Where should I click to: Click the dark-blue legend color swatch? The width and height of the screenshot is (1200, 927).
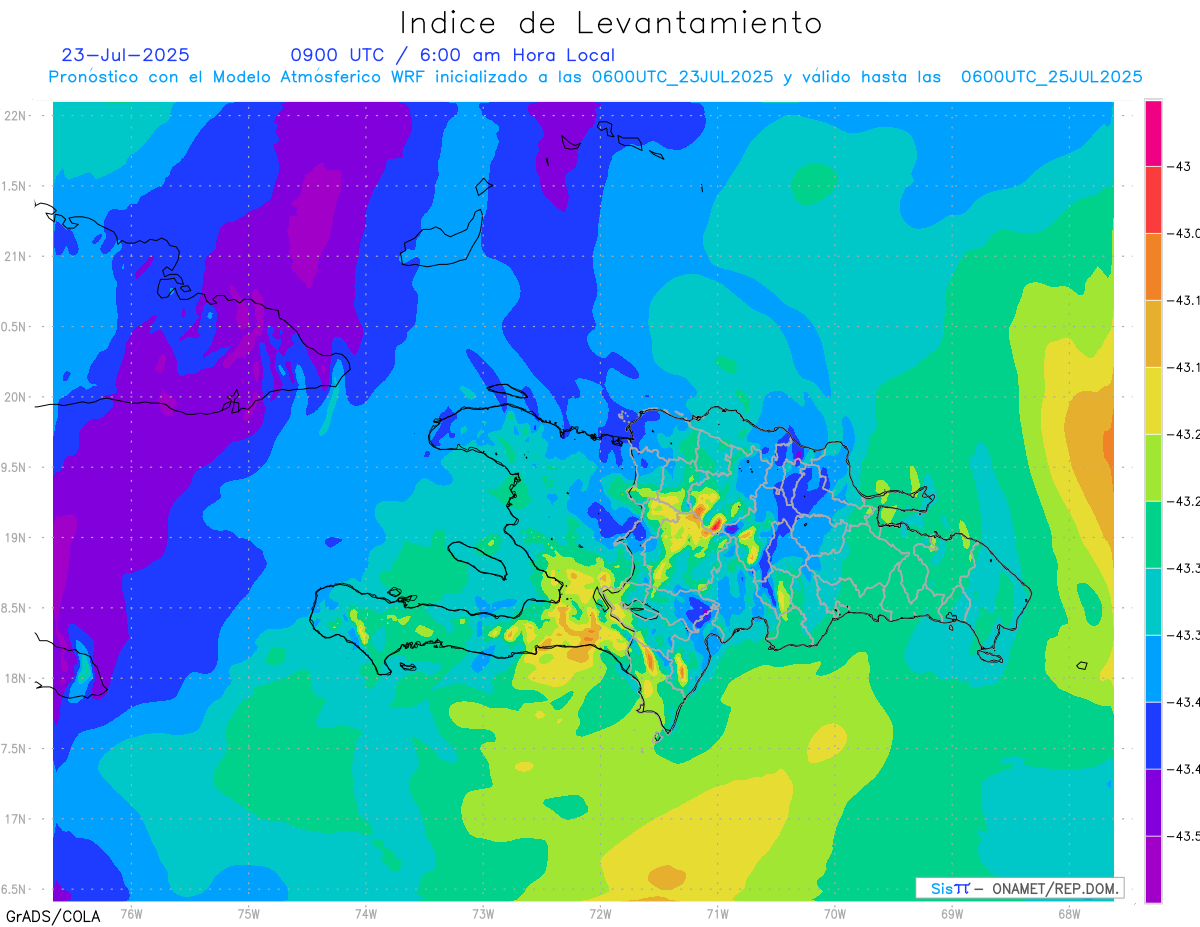[1153, 735]
